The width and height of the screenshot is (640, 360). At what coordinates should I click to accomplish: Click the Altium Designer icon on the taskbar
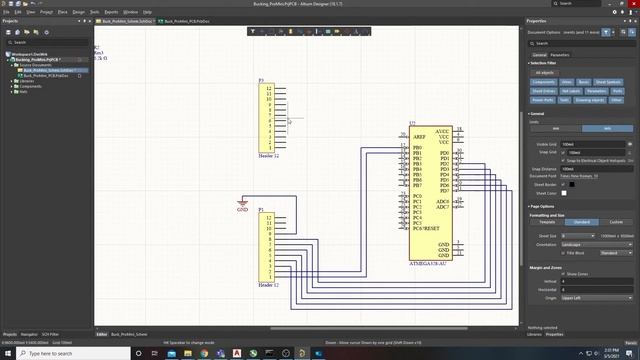pos(302,353)
